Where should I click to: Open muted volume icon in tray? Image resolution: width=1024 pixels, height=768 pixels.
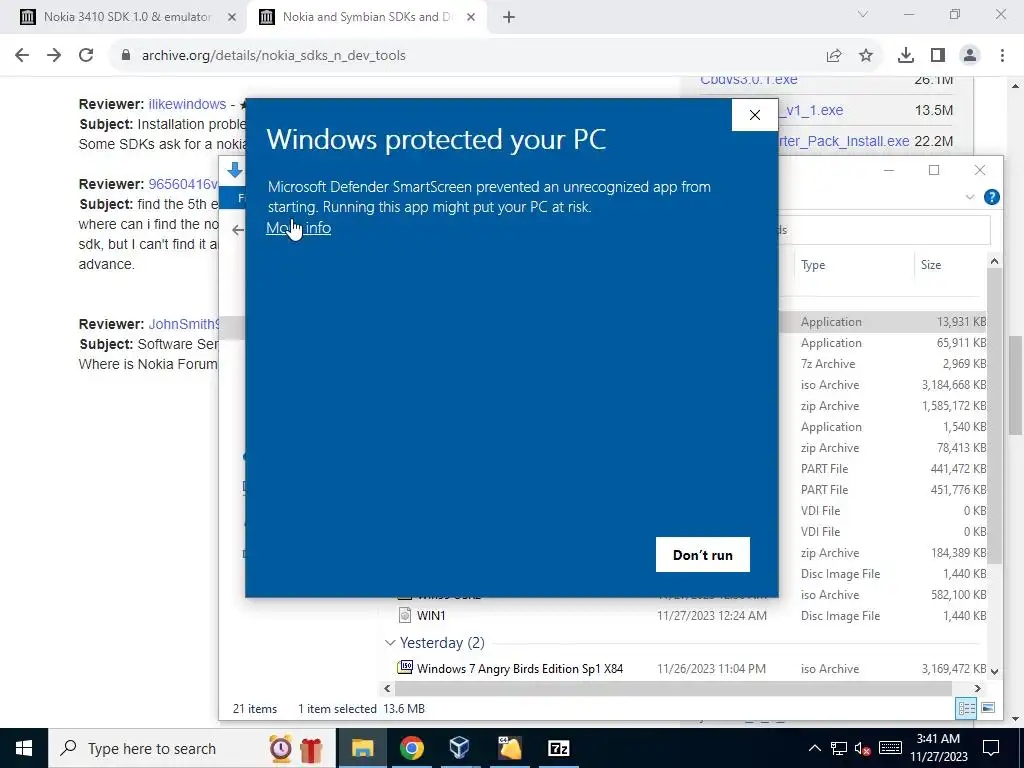[x=863, y=748]
